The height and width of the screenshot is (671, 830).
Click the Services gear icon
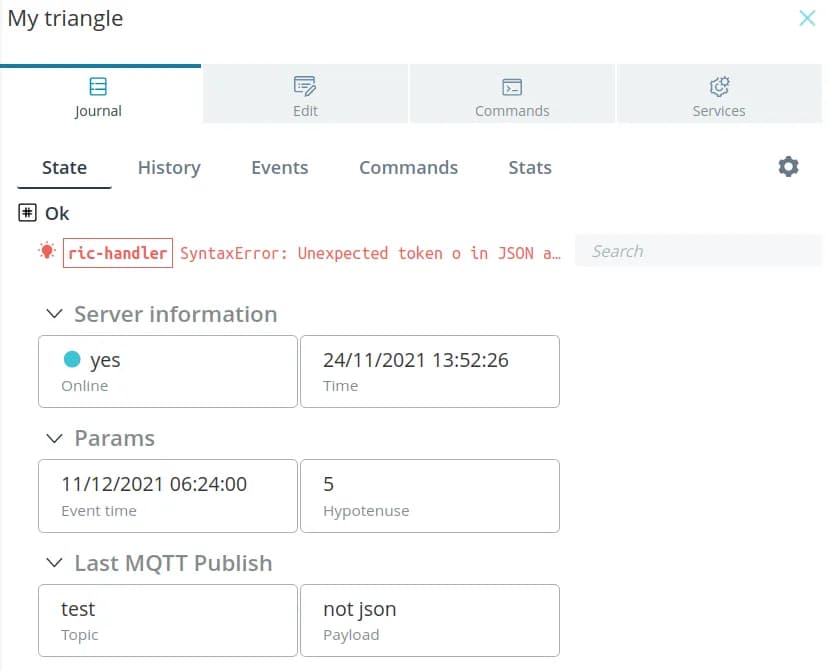pyautogui.click(x=719, y=86)
